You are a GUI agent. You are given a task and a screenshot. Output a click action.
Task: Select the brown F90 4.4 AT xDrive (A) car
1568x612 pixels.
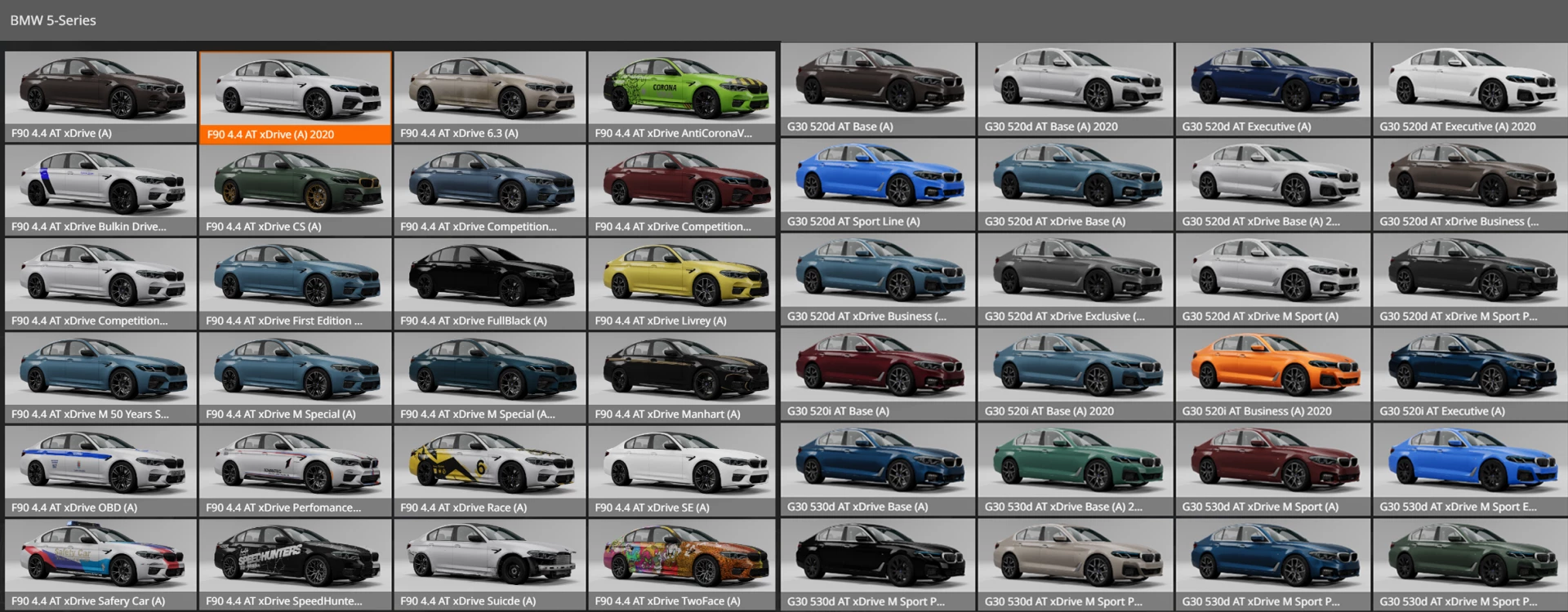[x=100, y=96]
